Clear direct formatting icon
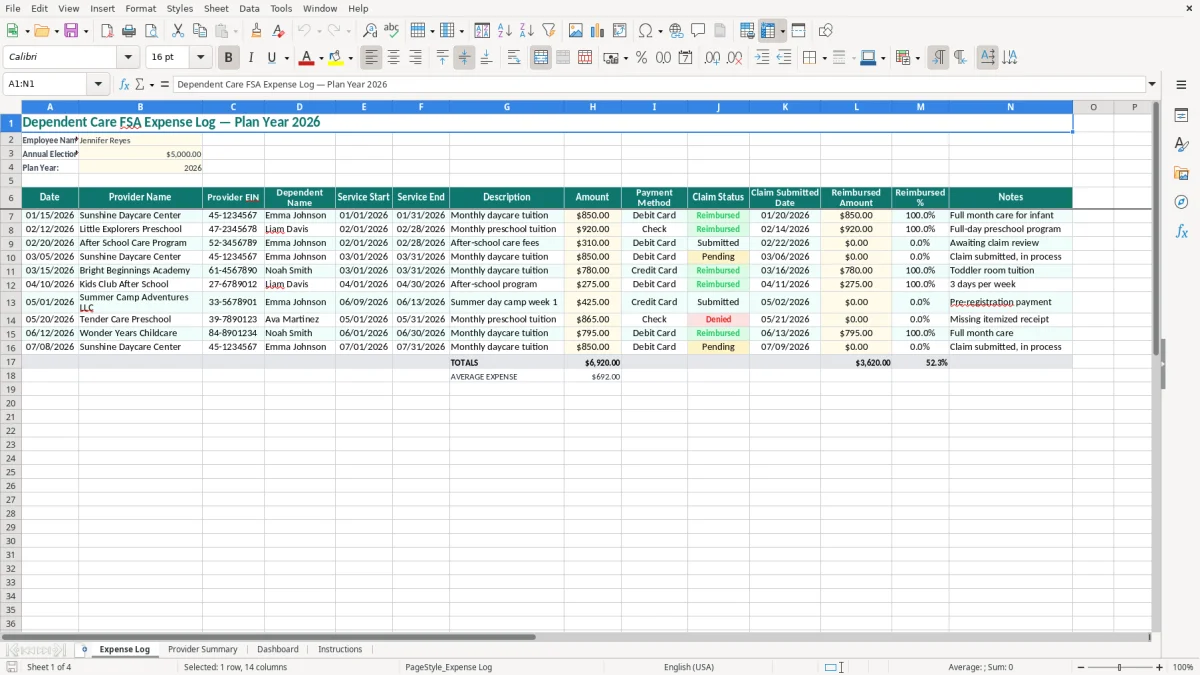 coord(278,31)
